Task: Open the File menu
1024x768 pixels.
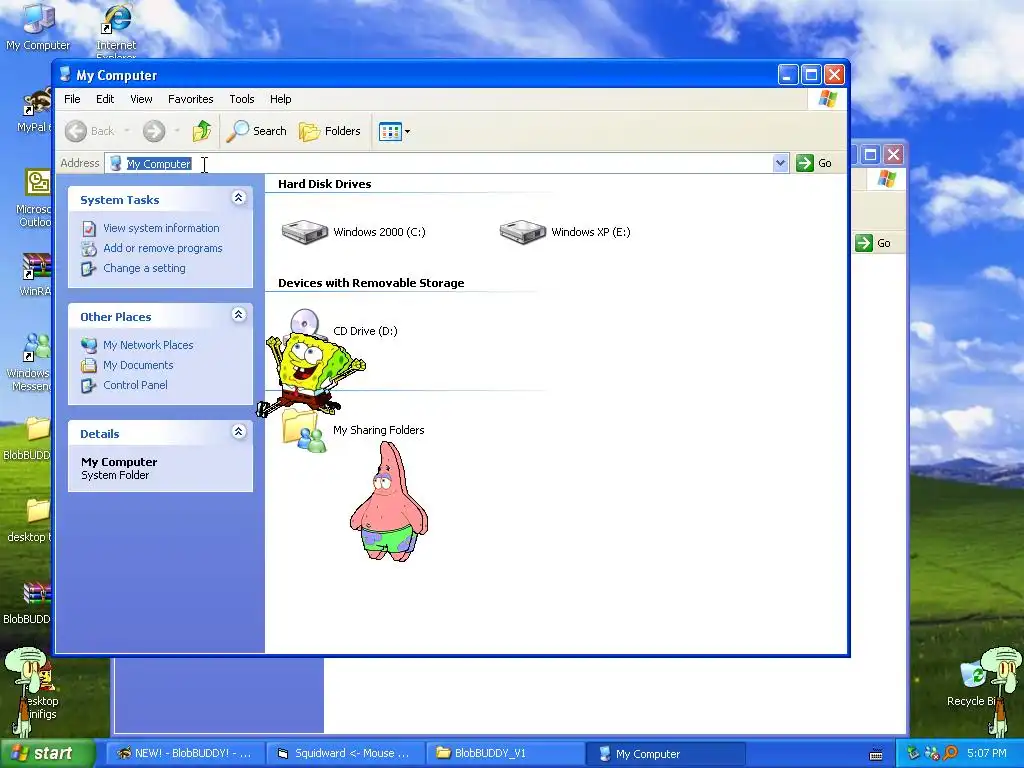Action: coord(72,99)
